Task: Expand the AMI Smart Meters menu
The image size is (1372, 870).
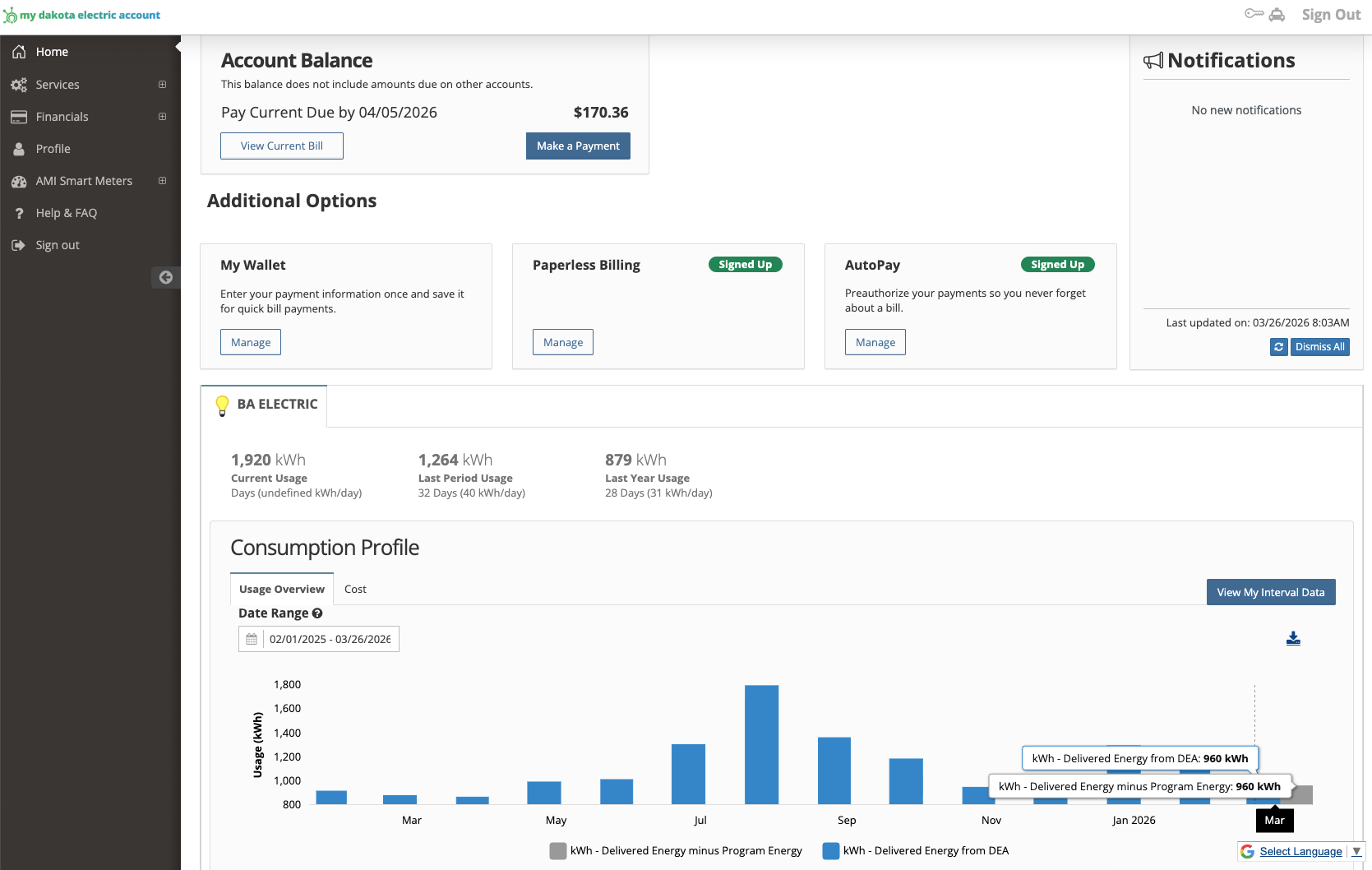Action: [162, 181]
